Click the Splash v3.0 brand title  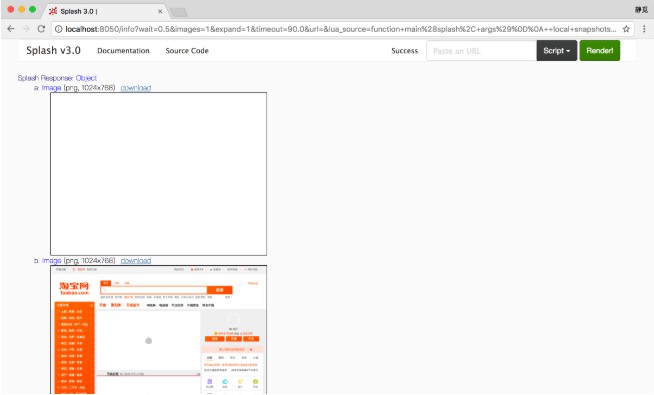[x=53, y=50]
